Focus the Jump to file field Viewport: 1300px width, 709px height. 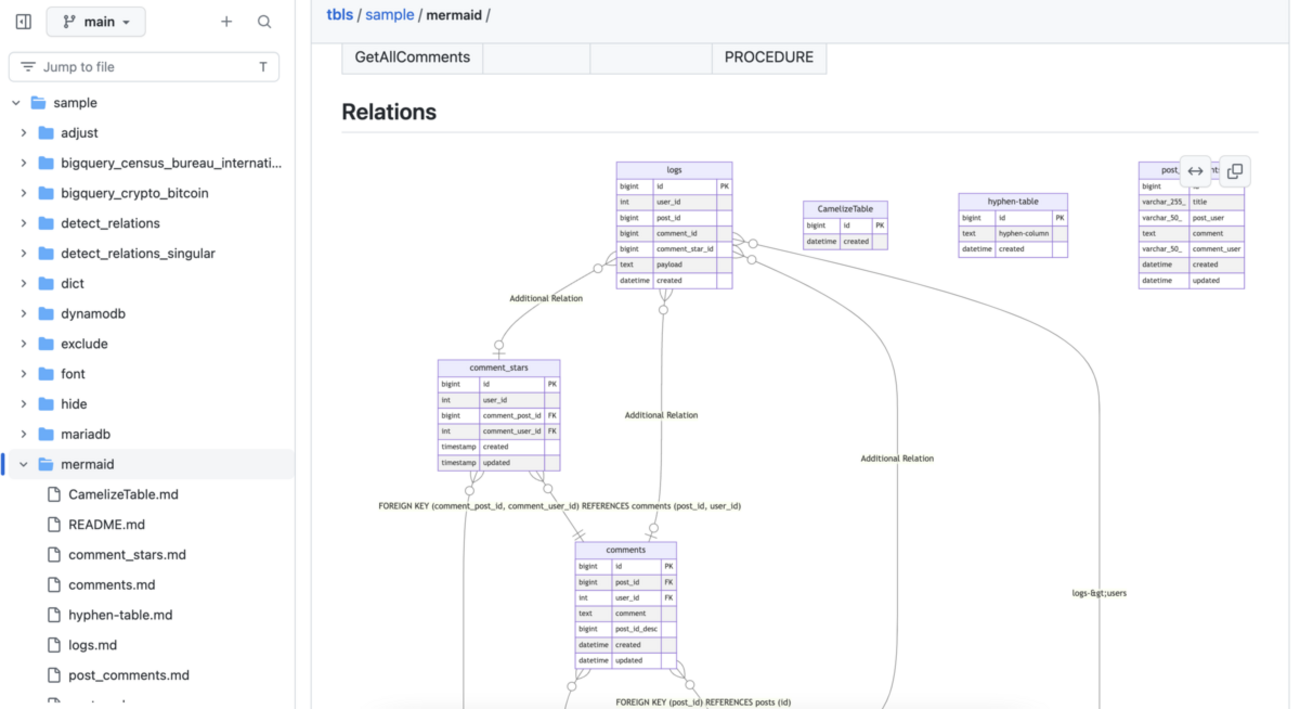coord(144,67)
